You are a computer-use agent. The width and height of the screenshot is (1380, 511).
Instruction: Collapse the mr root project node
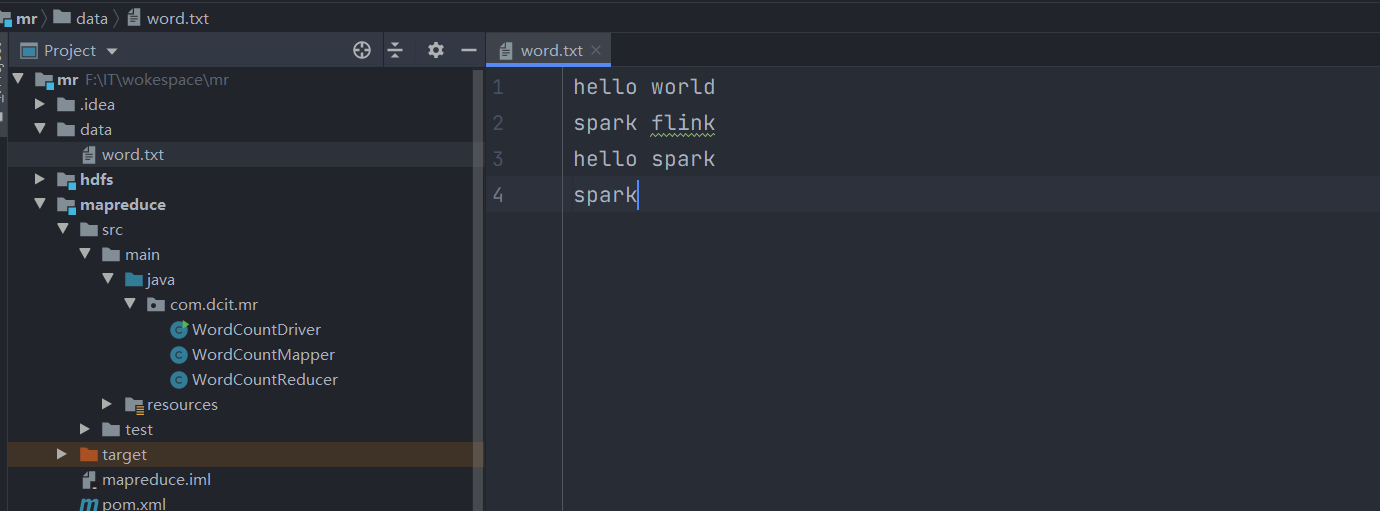pyautogui.click(x=18, y=79)
